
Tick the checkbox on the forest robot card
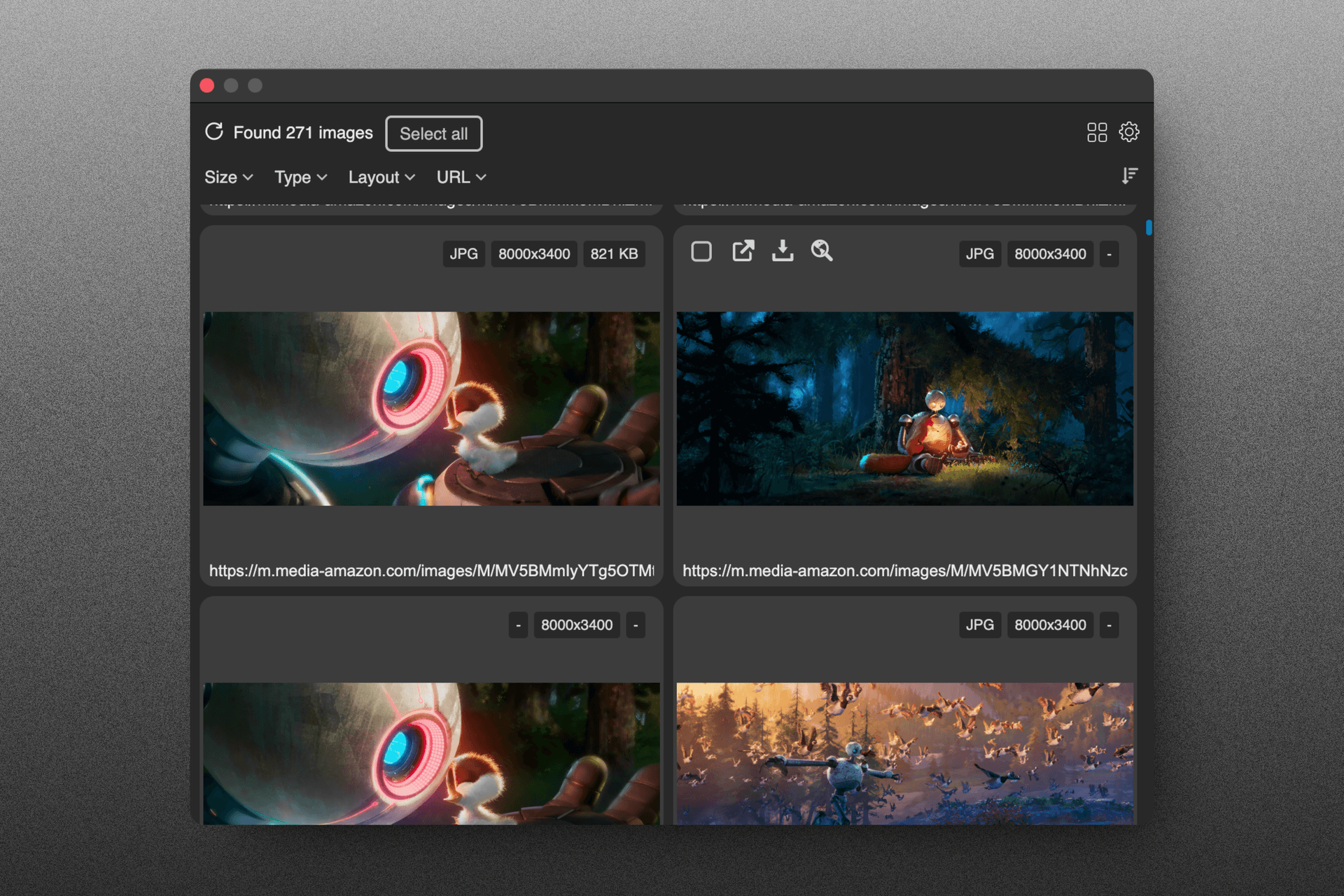point(701,251)
